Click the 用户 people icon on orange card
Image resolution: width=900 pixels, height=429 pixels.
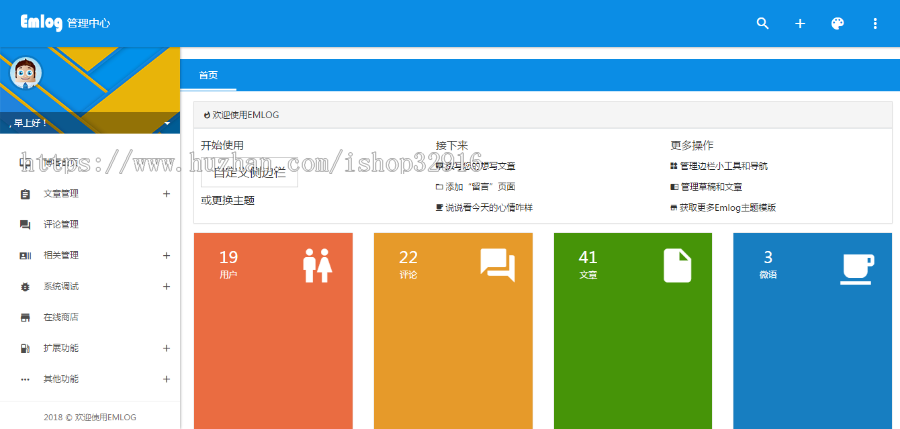(x=317, y=266)
